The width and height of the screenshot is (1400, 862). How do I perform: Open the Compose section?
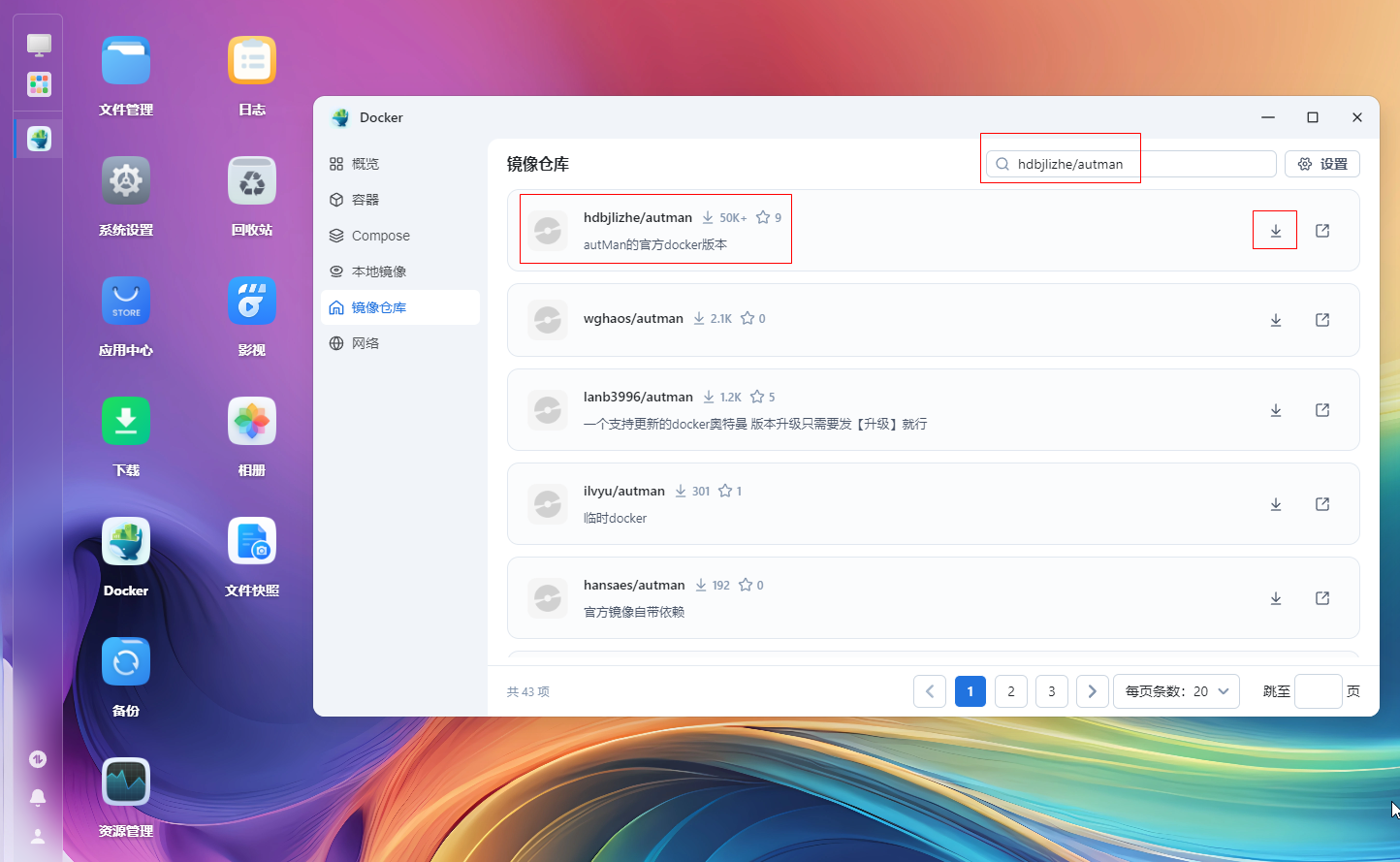(380, 236)
